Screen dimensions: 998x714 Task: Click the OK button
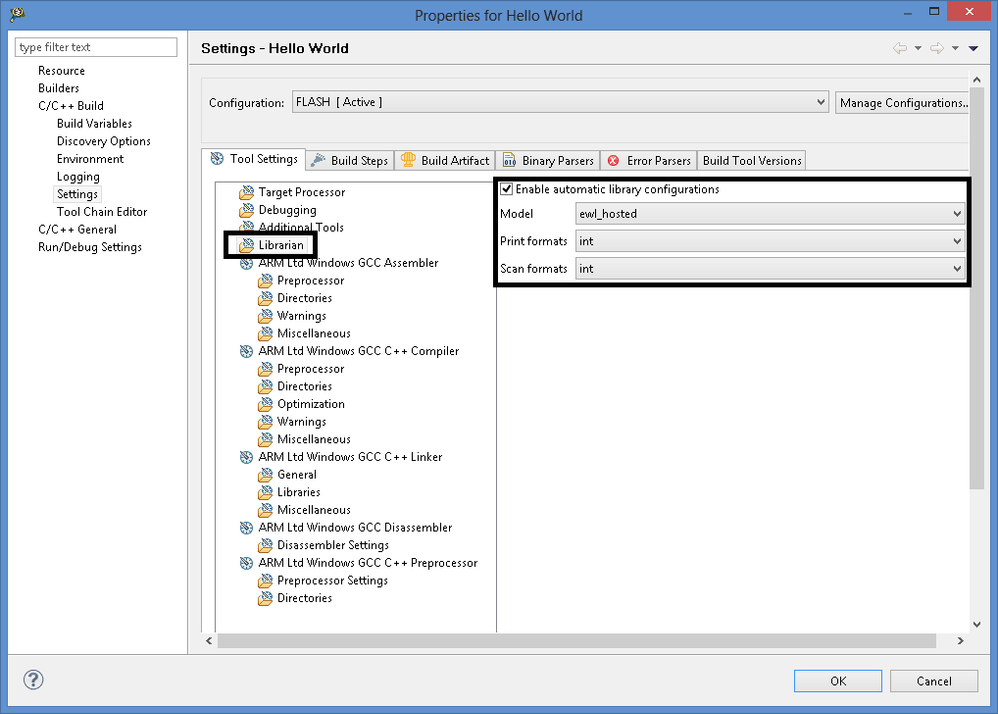pos(838,681)
